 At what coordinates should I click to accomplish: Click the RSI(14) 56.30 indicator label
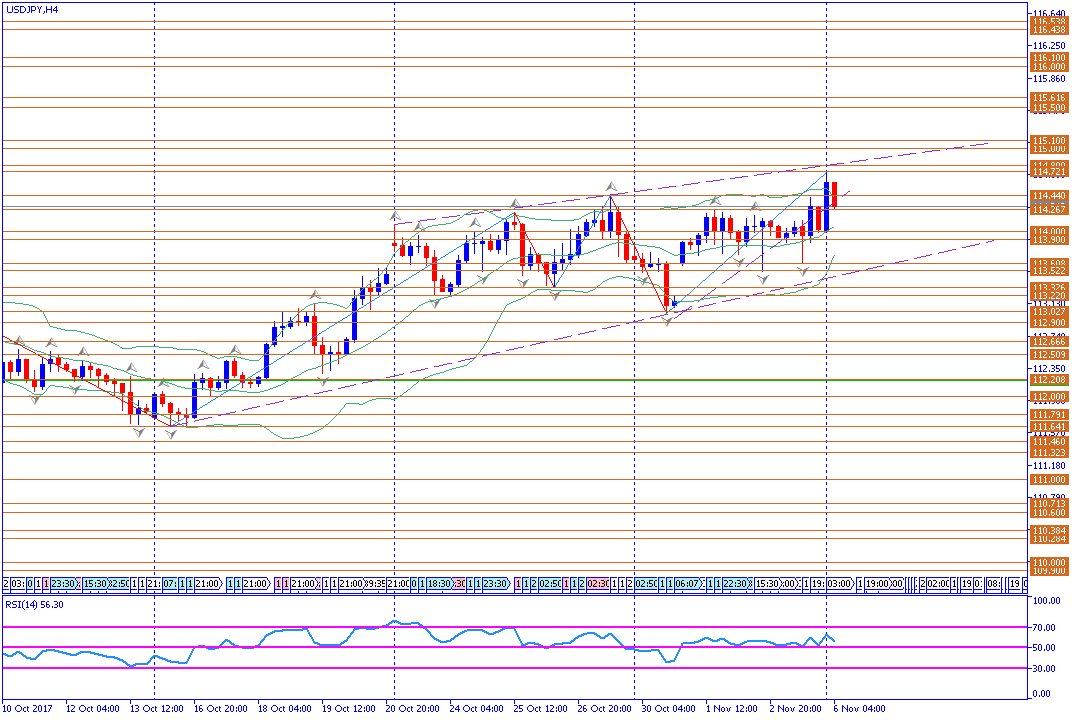pos(33,603)
